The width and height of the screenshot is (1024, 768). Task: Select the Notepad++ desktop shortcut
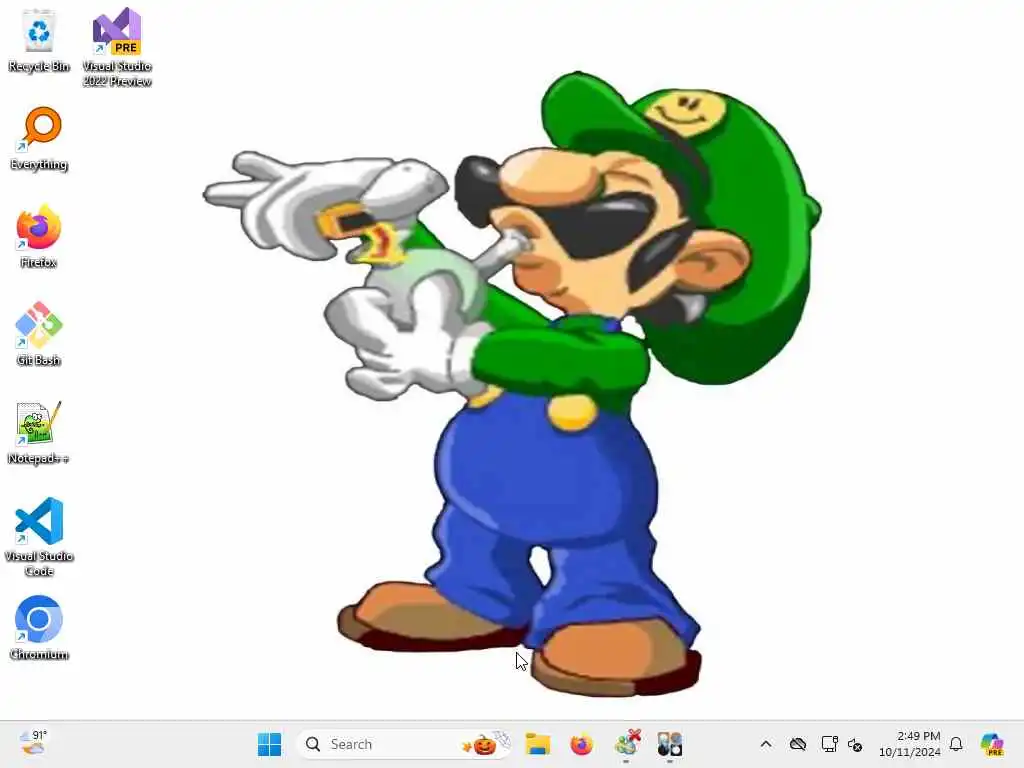coord(39,432)
